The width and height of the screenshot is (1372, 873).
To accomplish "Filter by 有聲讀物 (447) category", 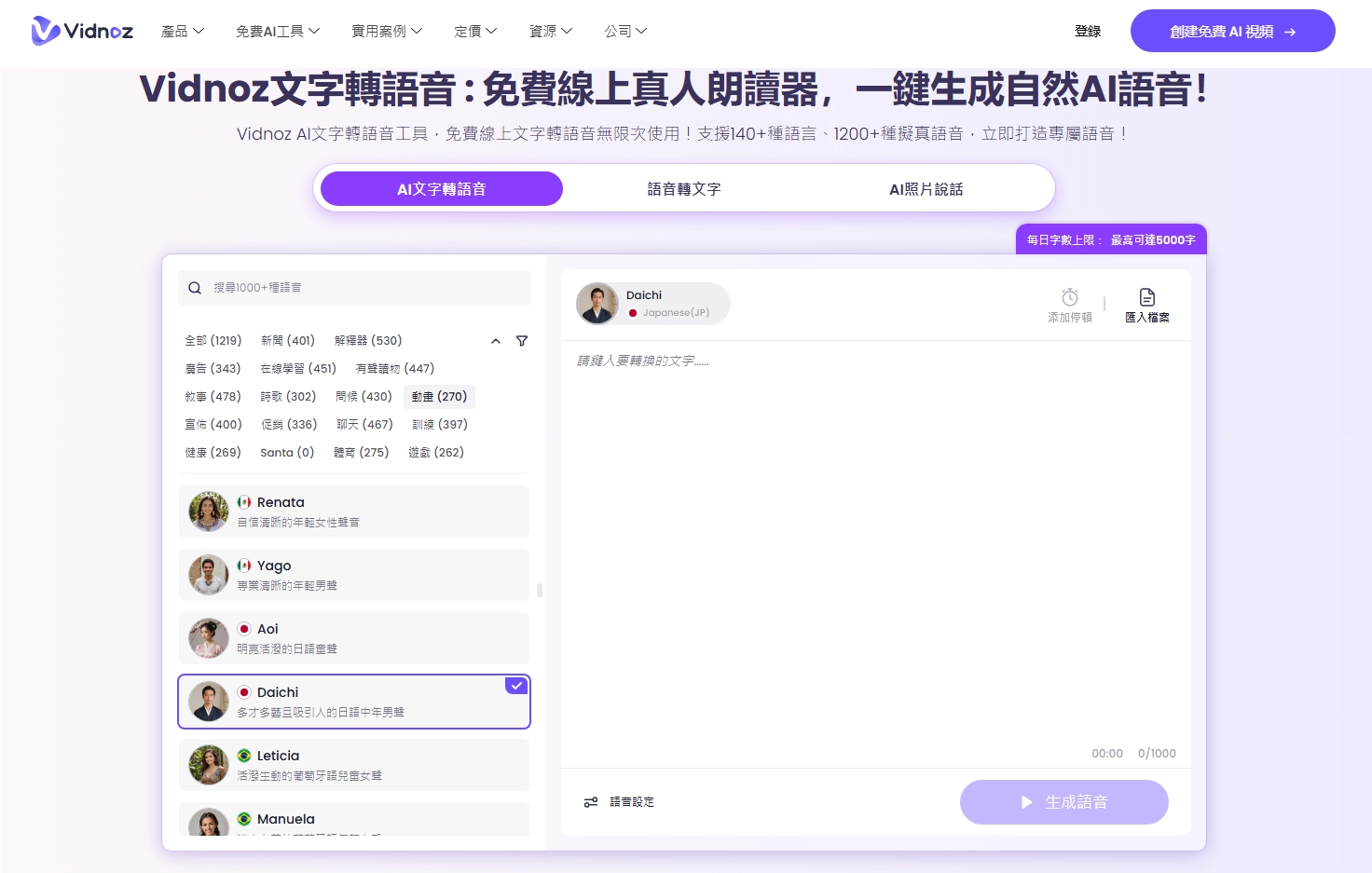I will [x=395, y=369].
